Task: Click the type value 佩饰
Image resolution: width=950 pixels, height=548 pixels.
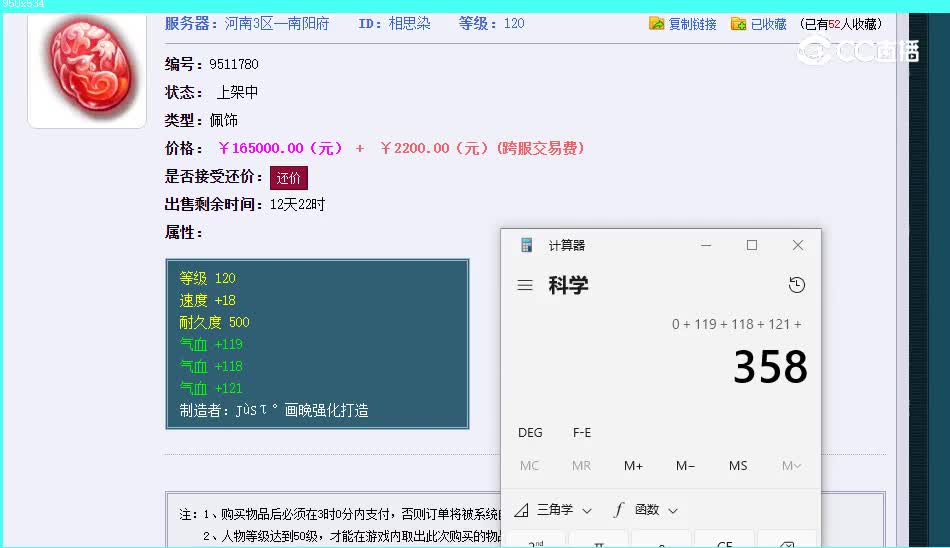Action: click(x=224, y=121)
